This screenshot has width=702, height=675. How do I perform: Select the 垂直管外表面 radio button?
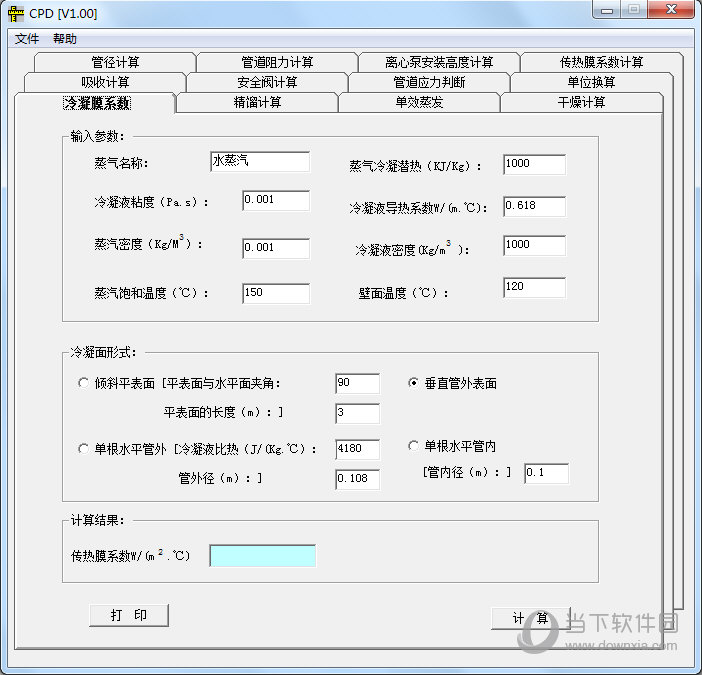point(413,383)
